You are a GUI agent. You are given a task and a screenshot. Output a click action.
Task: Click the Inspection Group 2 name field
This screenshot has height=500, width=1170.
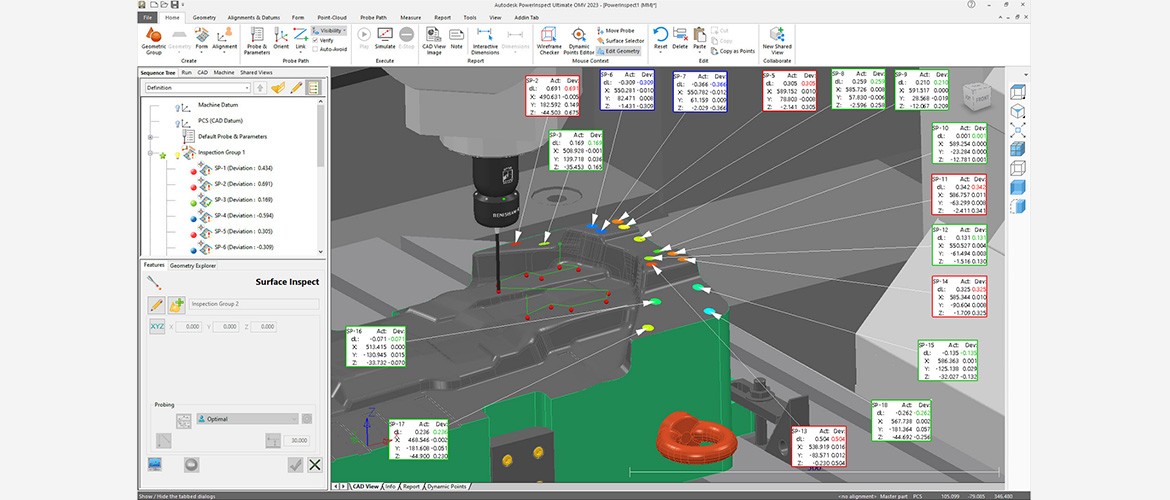coord(254,304)
